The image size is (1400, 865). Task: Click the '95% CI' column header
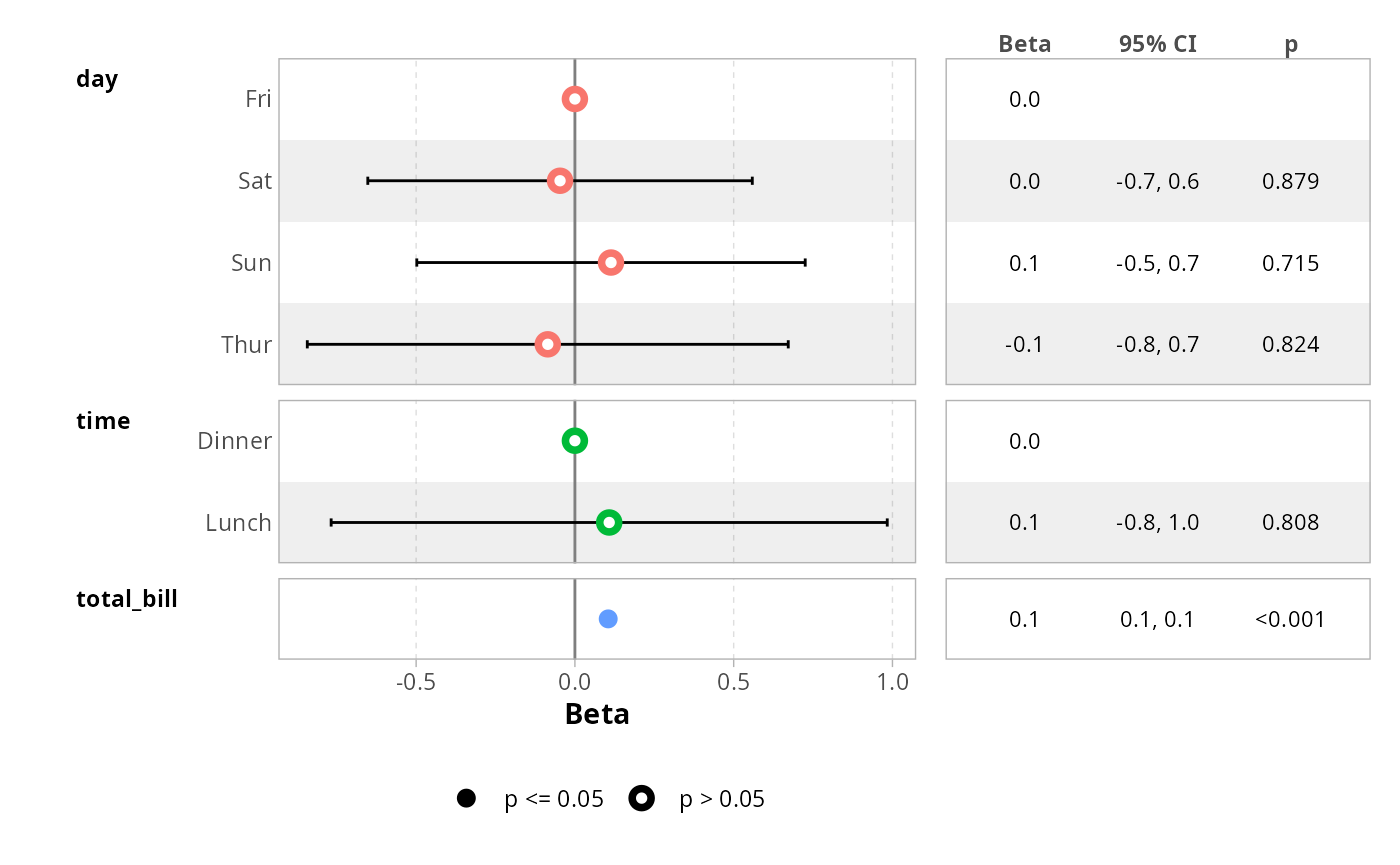(x=1158, y=44)
